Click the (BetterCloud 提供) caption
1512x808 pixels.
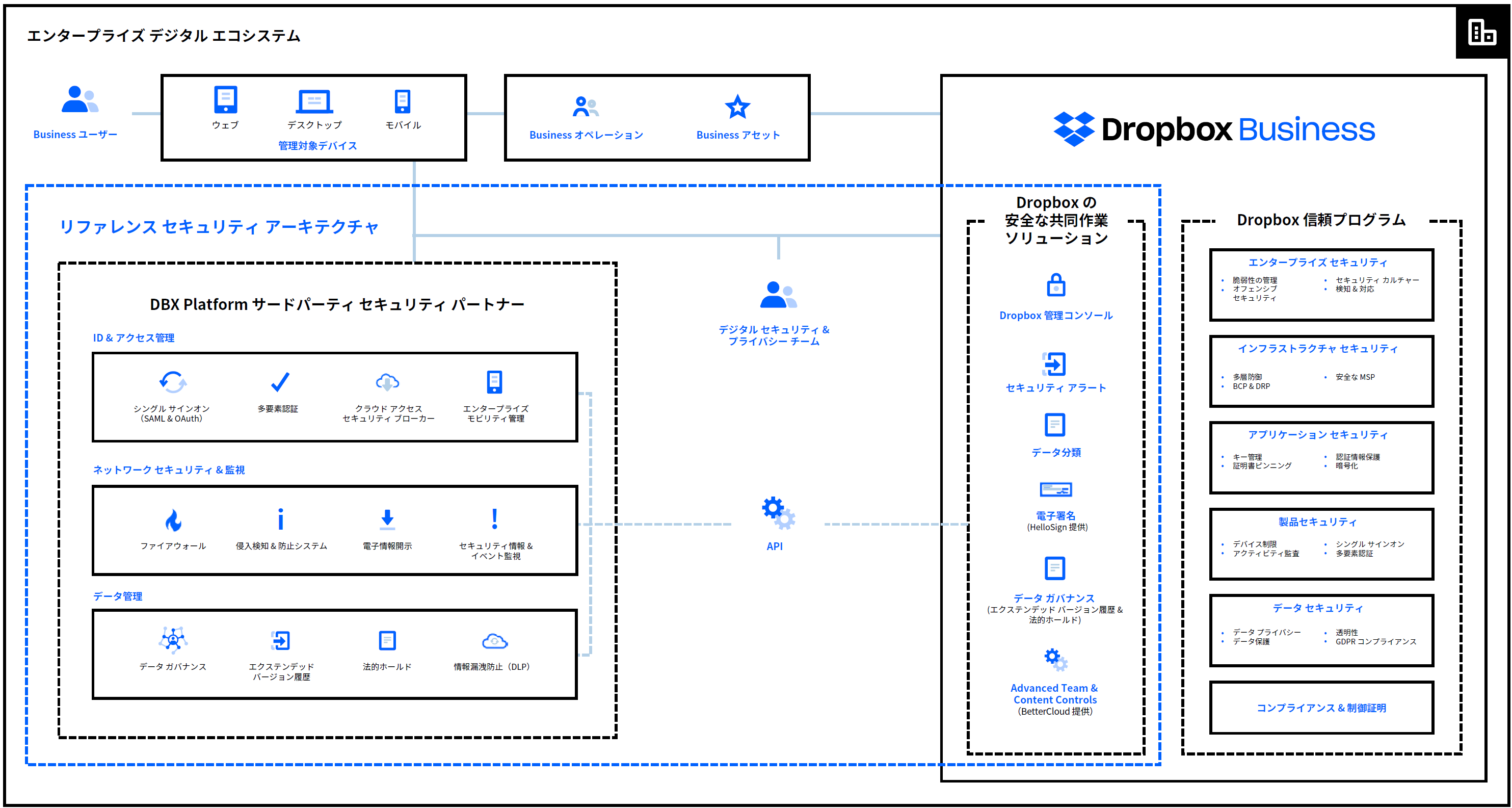pyautogui.click(x=1055, y=711)
